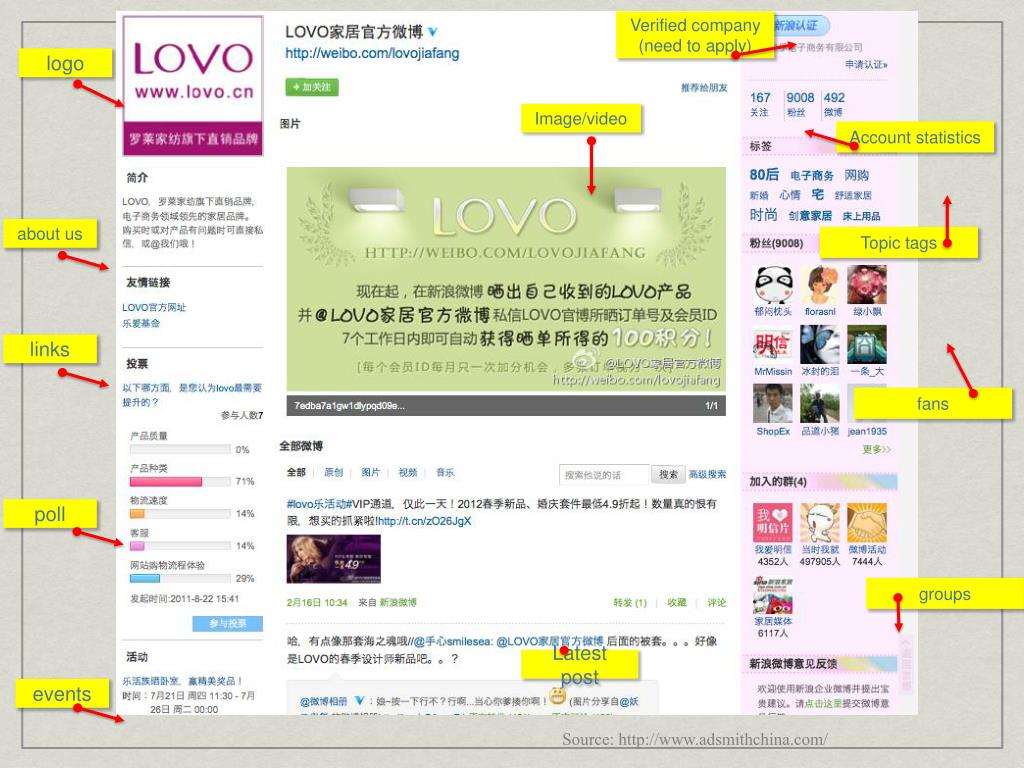Open fan avatar 品道小猪
Viewport: 1024px width, 768px height.
pos(820,404)
